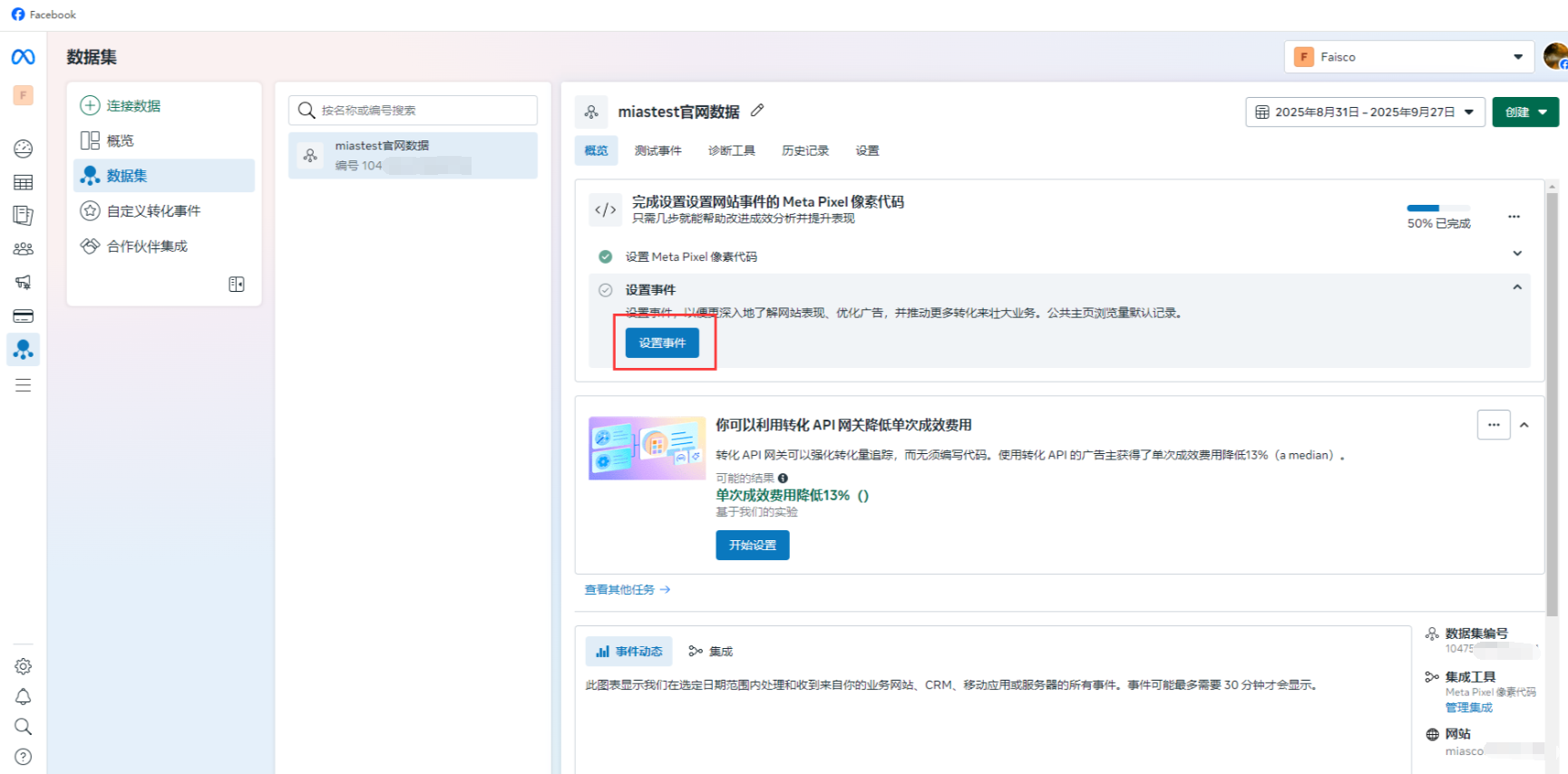
Task: Click the blue 设置事件 button
Action: [662, 343]
